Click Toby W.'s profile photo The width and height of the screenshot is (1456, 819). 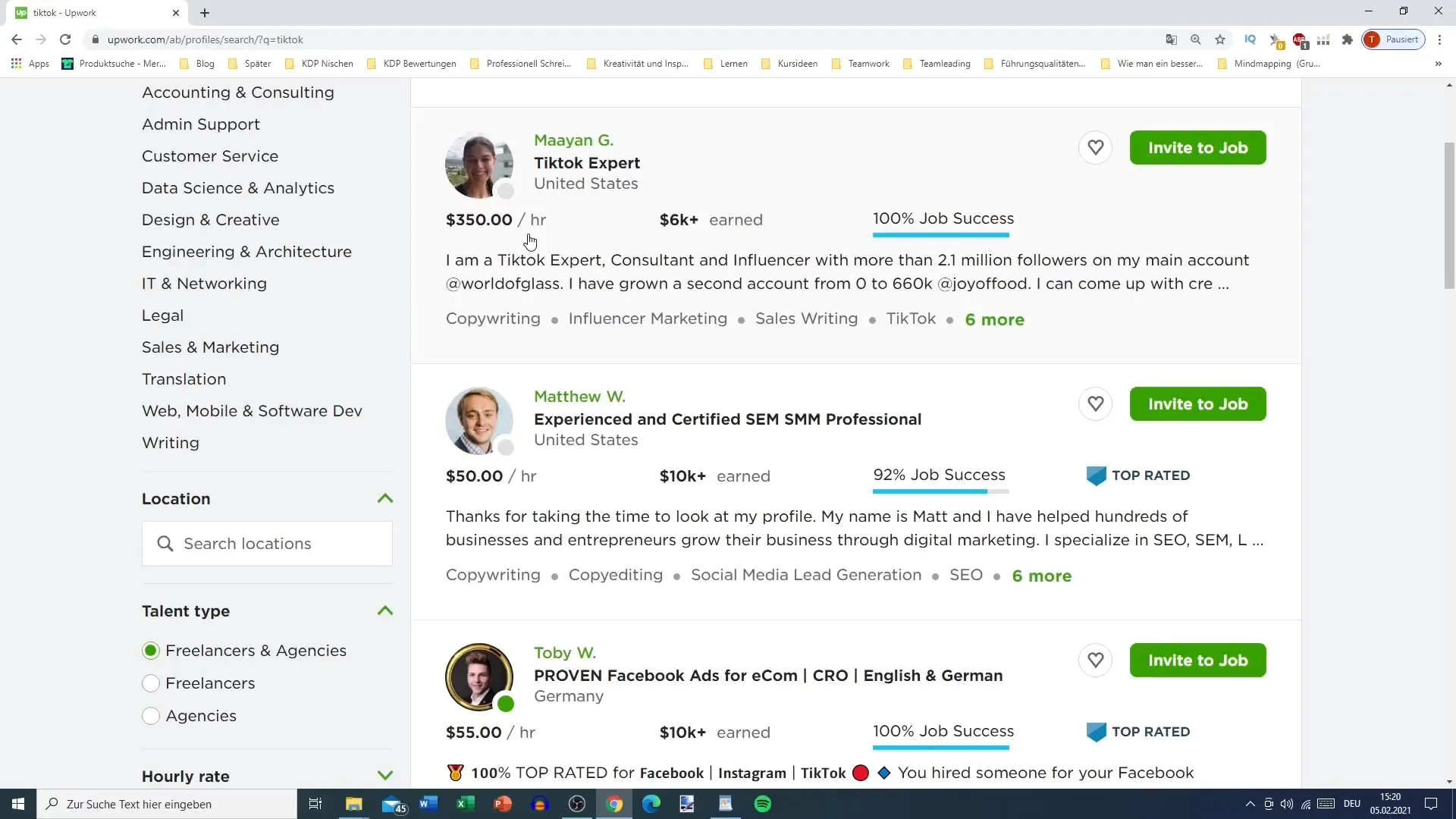(479, 677)
